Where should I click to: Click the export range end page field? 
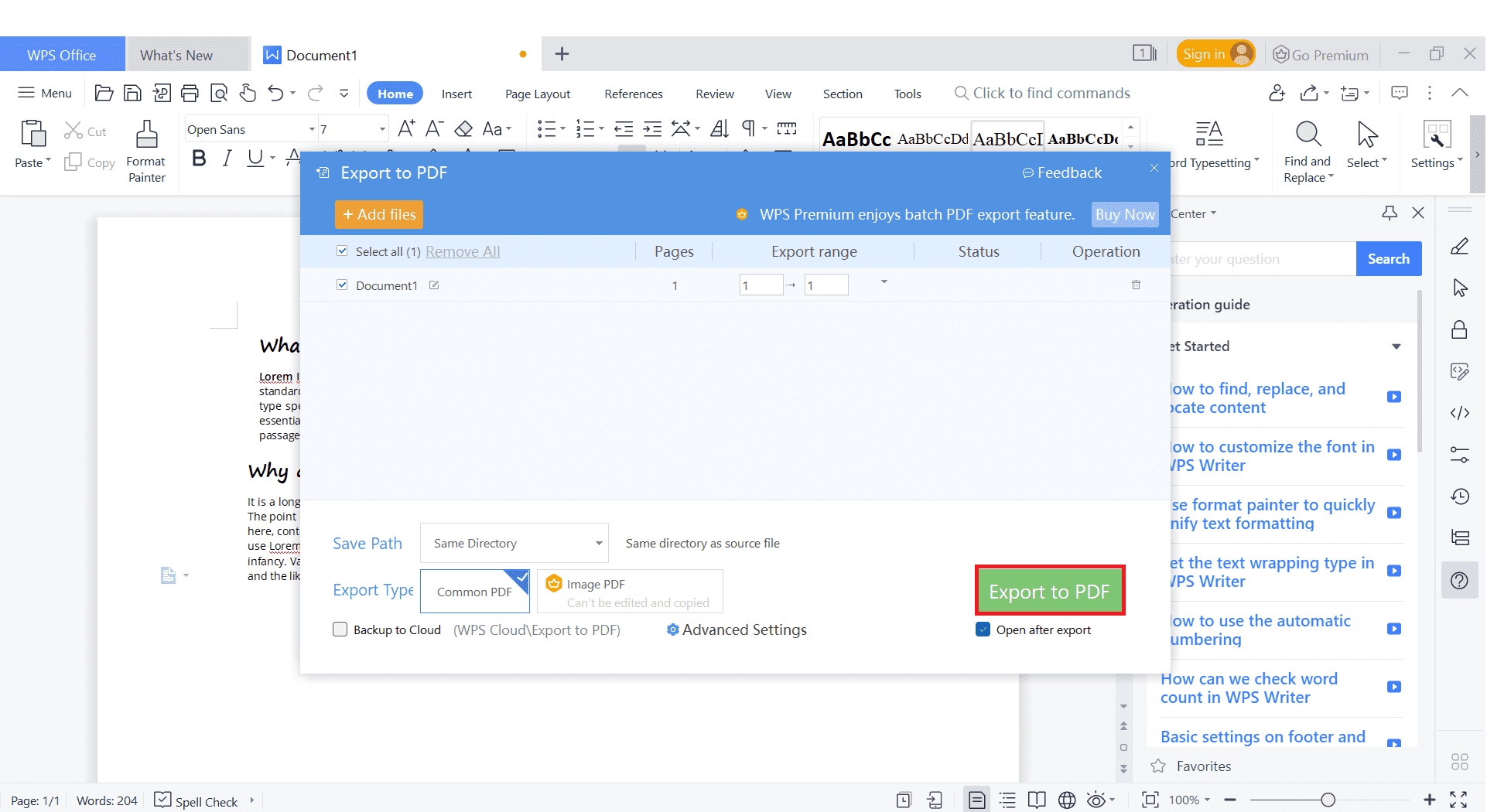tap(826, 285)
